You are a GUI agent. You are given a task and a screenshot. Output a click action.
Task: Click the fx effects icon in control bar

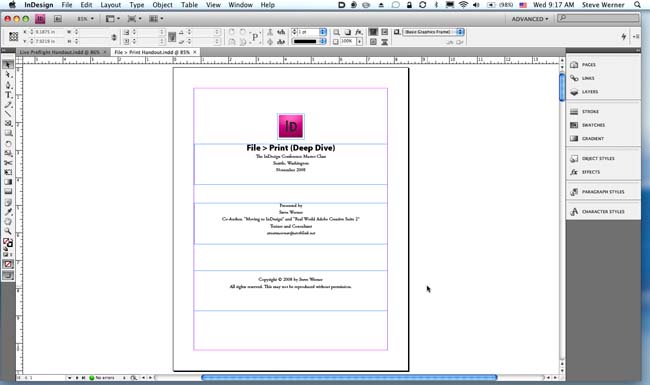359,32
